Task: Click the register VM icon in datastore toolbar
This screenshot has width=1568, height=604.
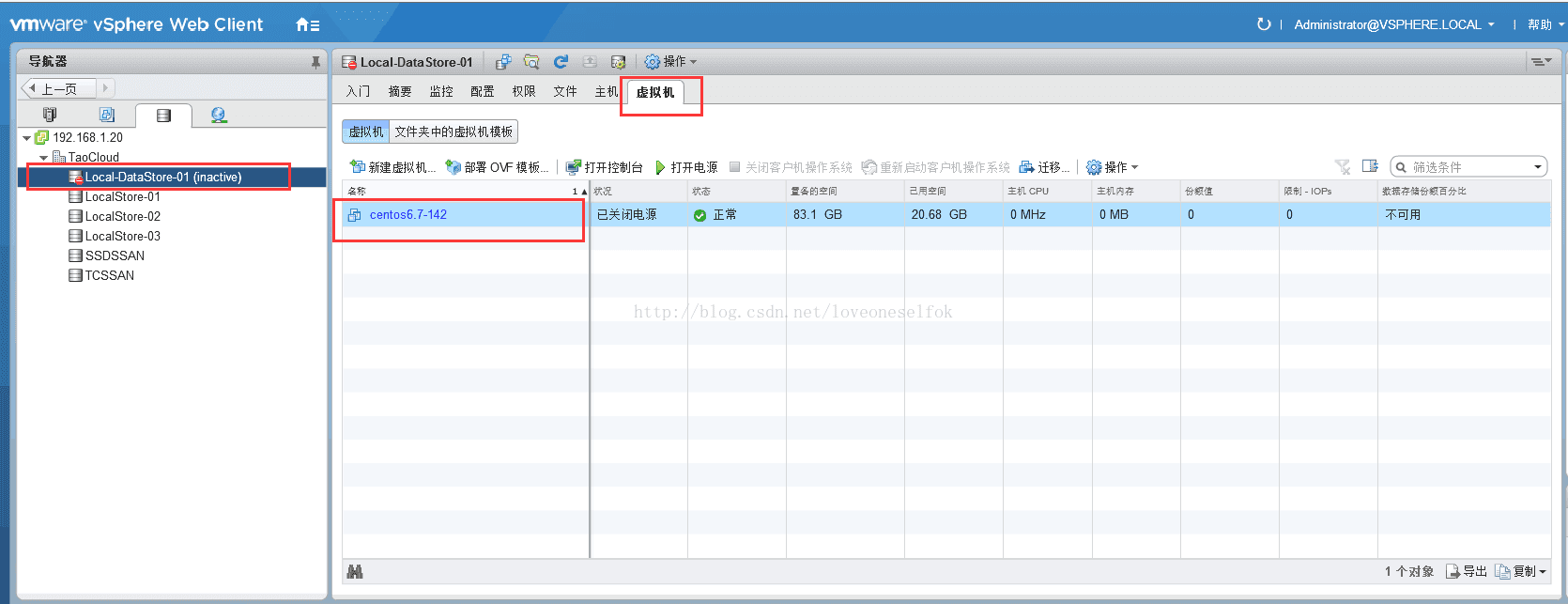Action: click(503, 62)
